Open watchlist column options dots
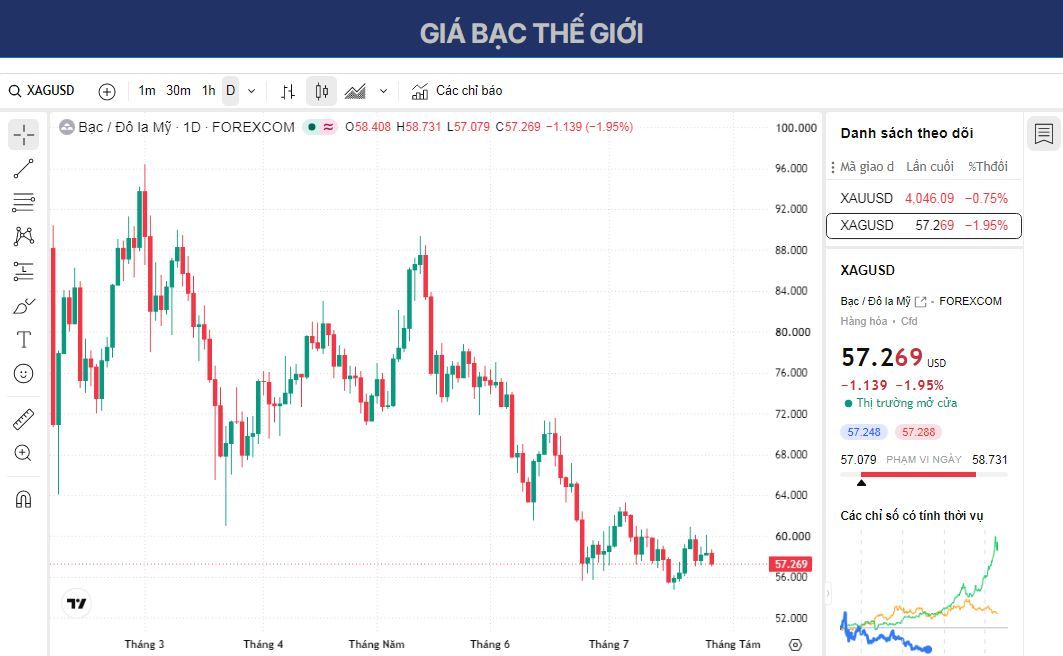This screenshot has height=656, width=1063. pos(833,167)
